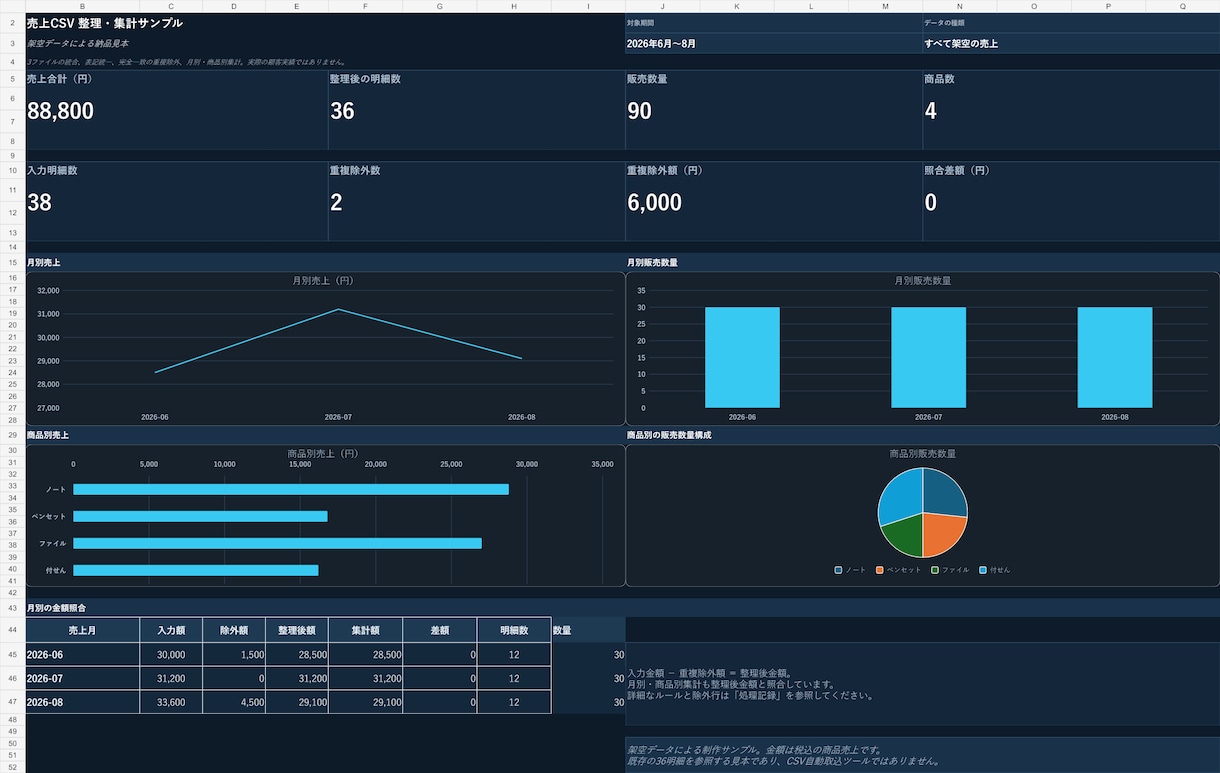The height and width of the screenshot is (773, 1220).
Task: Select the ペンセット bar in 商品別売上 chart
Action: point(200,516)
